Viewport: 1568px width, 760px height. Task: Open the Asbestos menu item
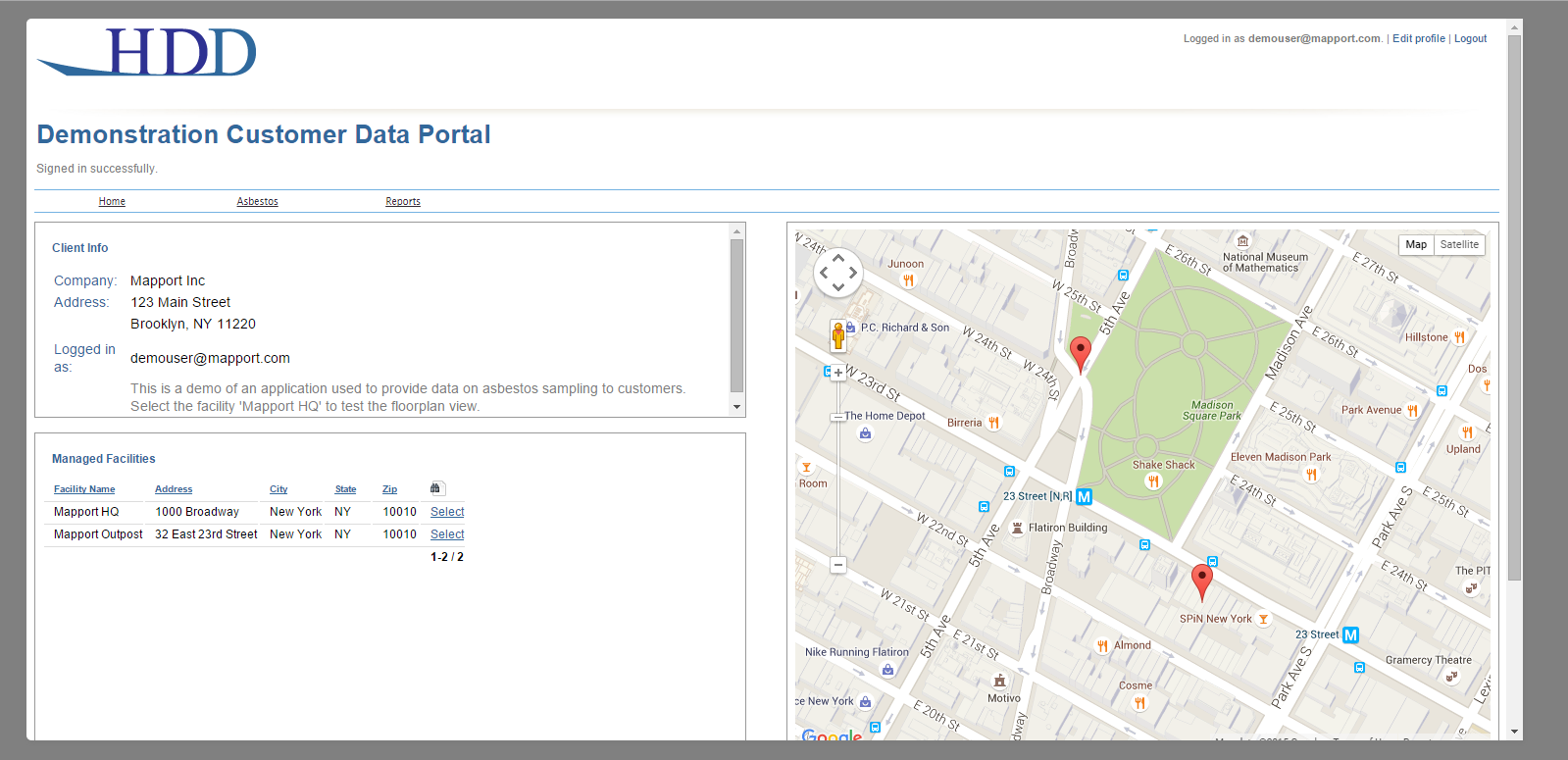(257, 202)
